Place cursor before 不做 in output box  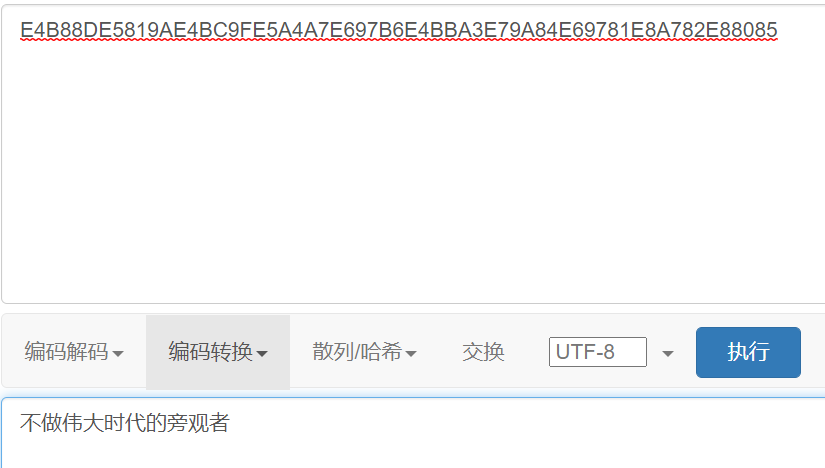21,423
